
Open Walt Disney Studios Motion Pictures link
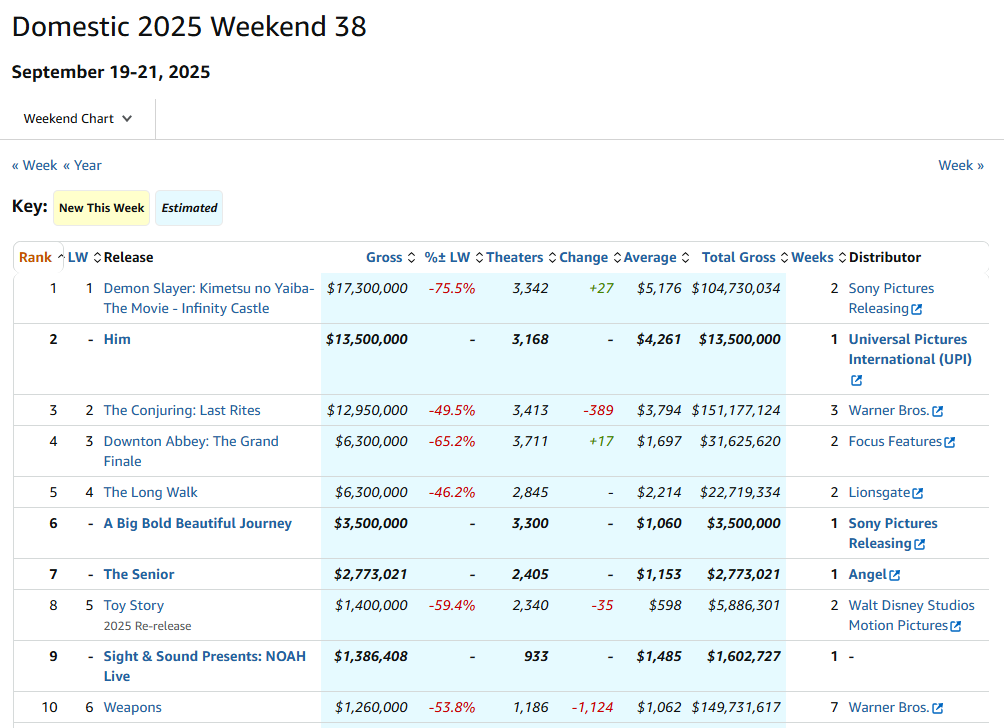pos(911,615)
